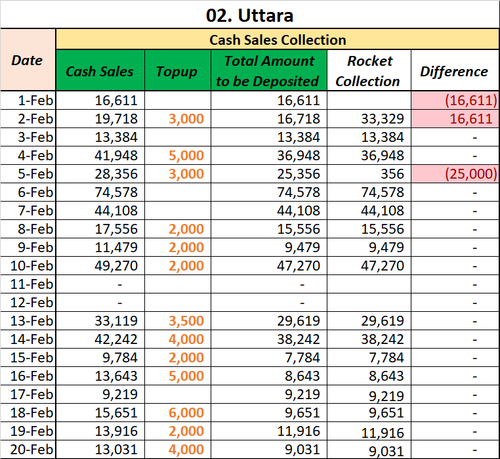Click the 33,329 rocket collection cell
This screenshot has height=459, width=500.
(369, 119)
